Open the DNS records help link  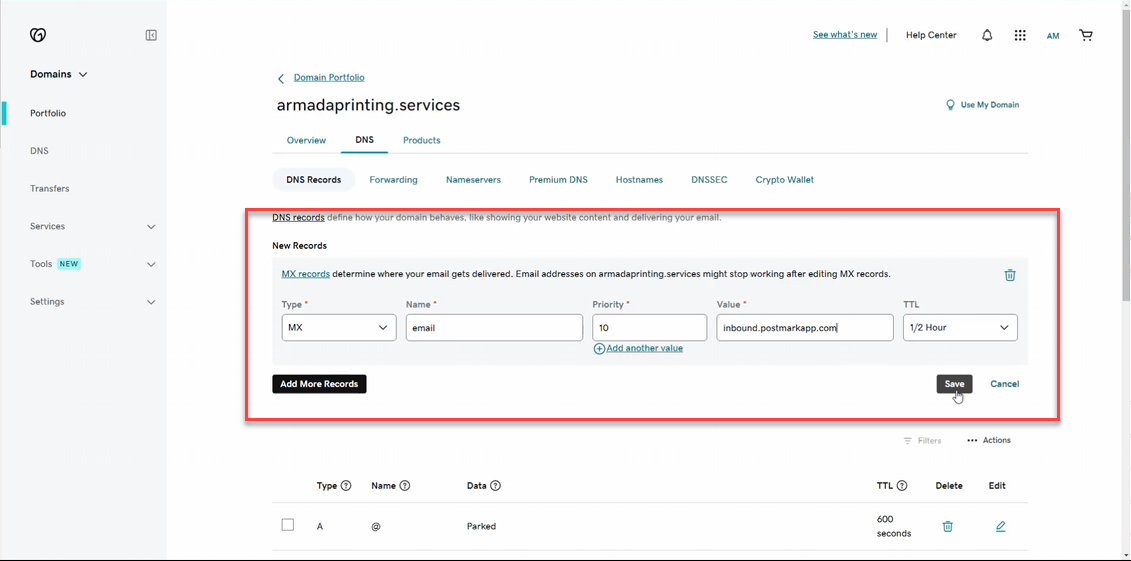(298, 217)
